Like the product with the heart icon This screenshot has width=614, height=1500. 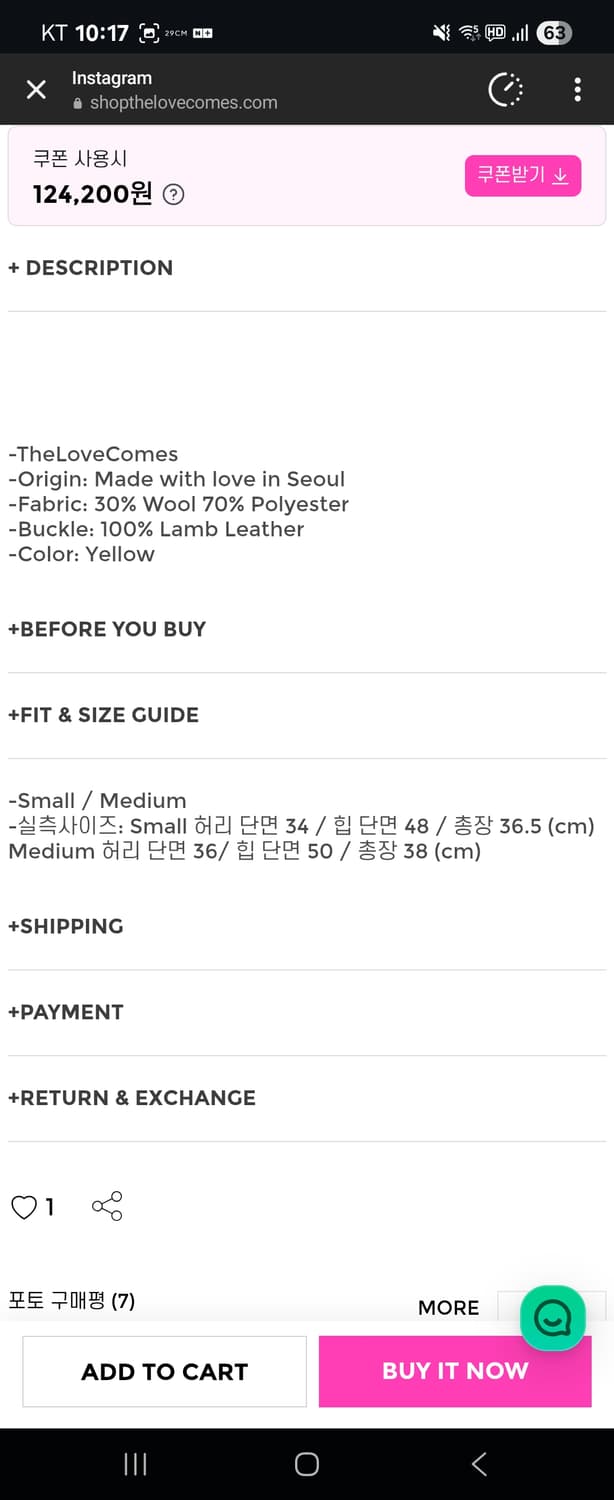tap(25, 1206)
